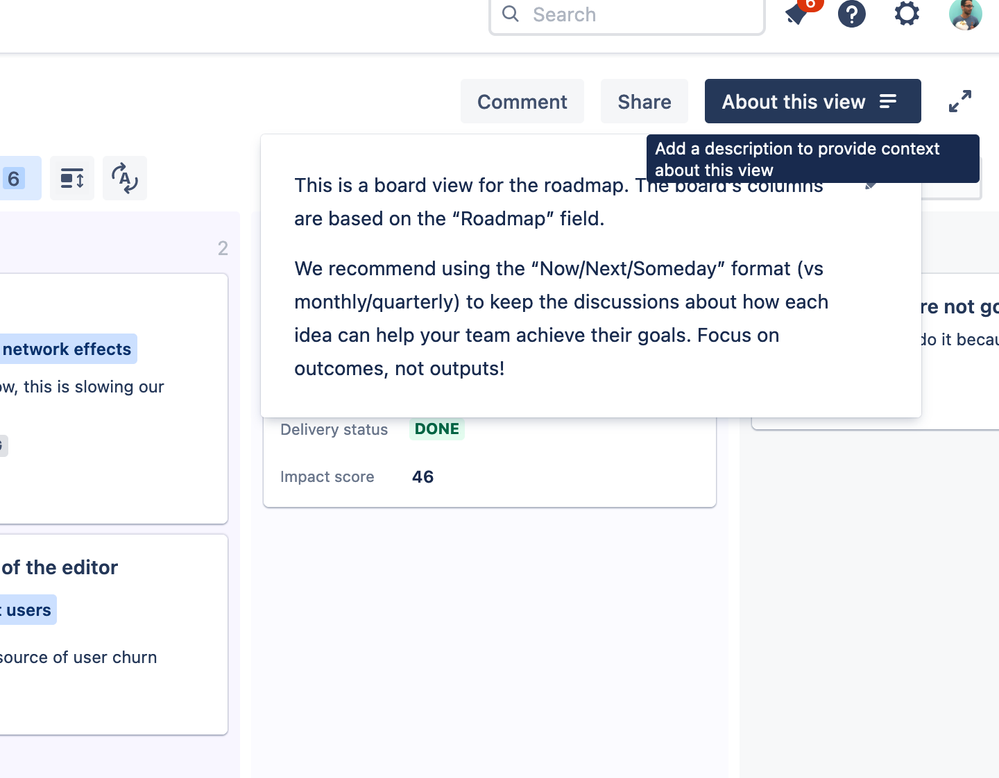This screenshot has width=999, height=778.
Task: Expand the view to full screen
Action: pyautogui.click(x=959, y=101)
